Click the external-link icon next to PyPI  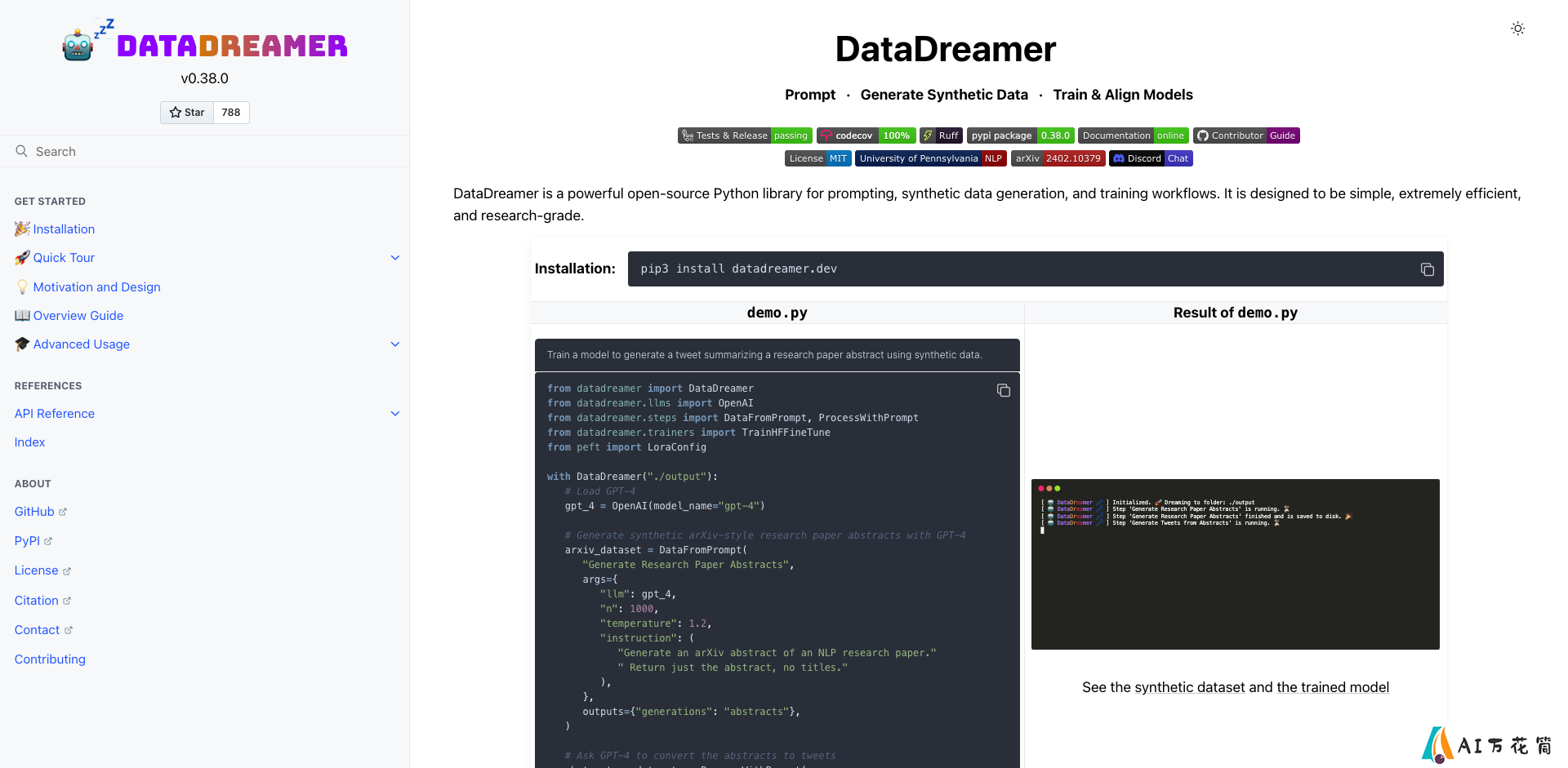tap(48, 541)
